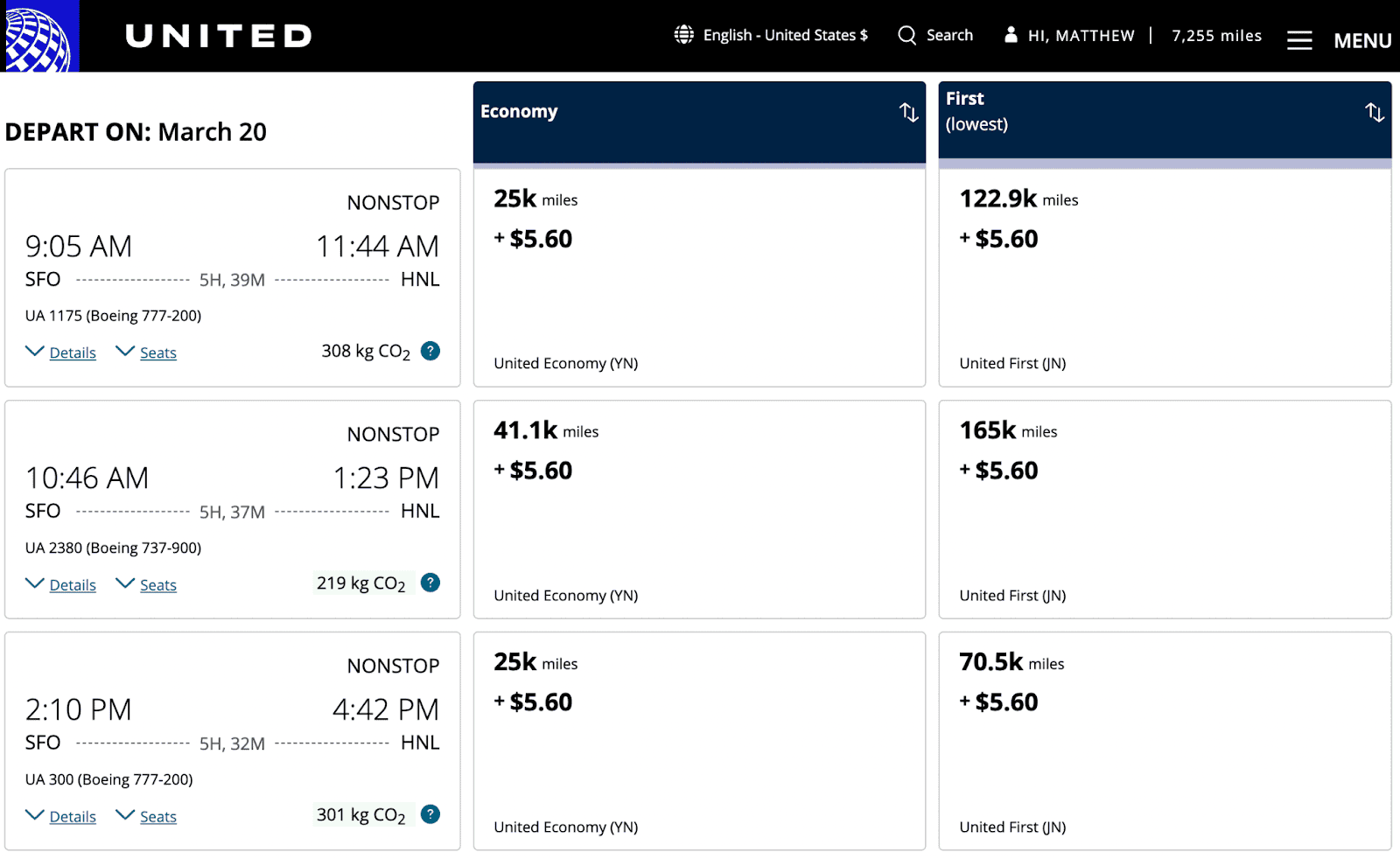Screen dimensions: 1400x859
Task: Open the account profile icon for Matthew
Action: click(1011, 35)
